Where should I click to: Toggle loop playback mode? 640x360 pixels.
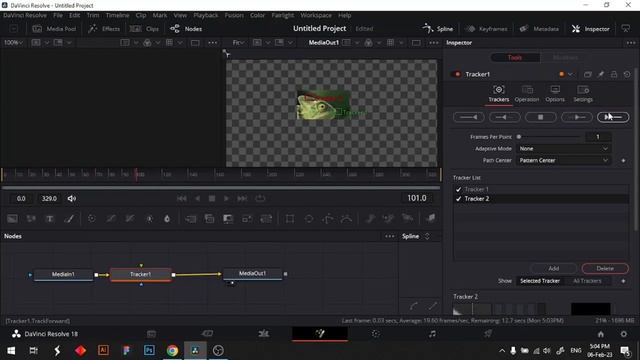coord(260,198)
